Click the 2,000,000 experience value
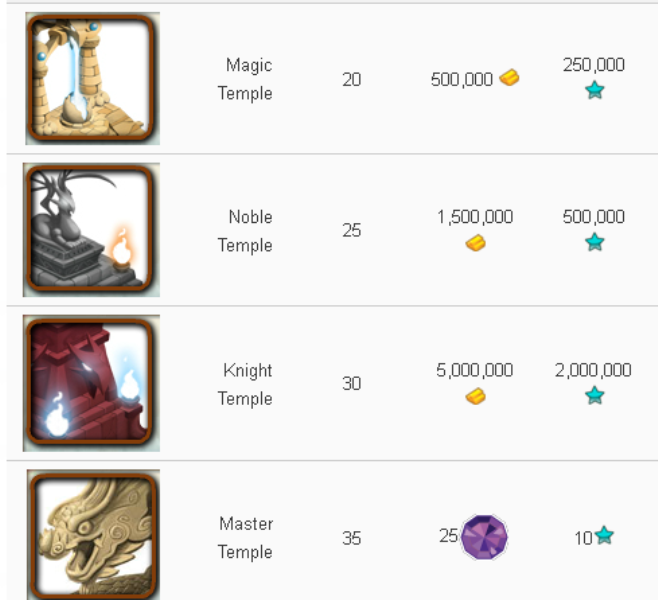 (593, 371)
